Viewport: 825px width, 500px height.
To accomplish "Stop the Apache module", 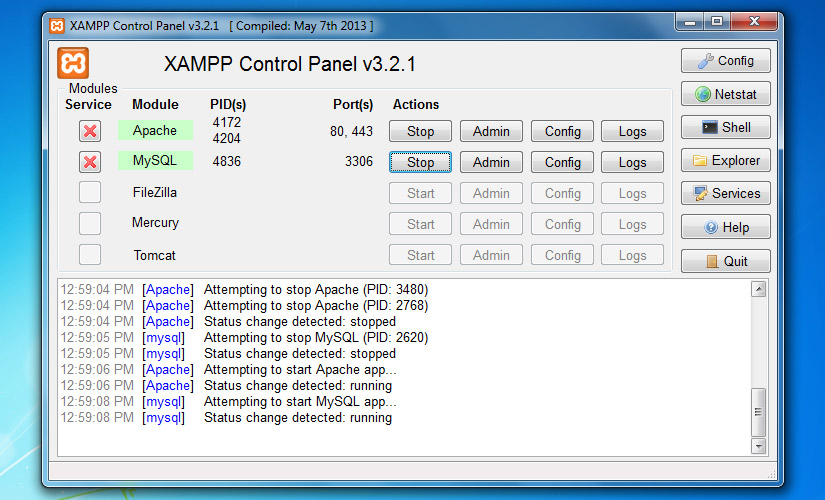I will coord(420,132).
